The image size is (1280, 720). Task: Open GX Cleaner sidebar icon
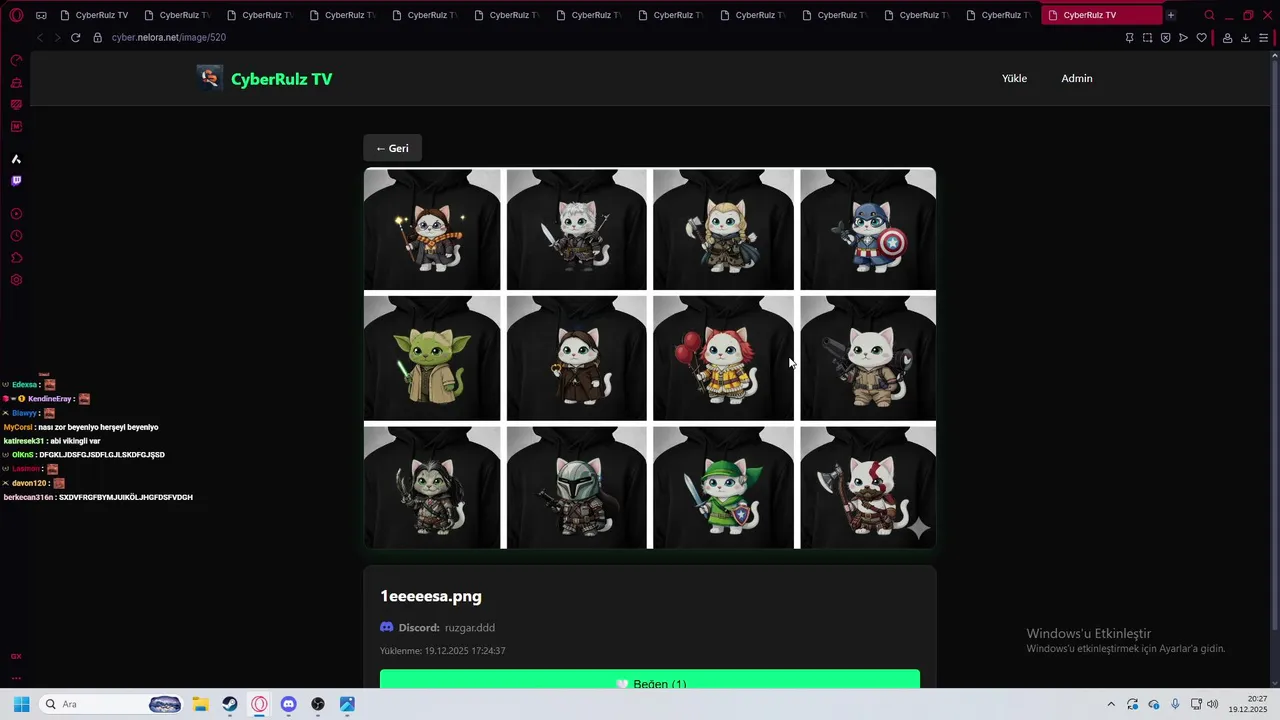click(16, 83)
